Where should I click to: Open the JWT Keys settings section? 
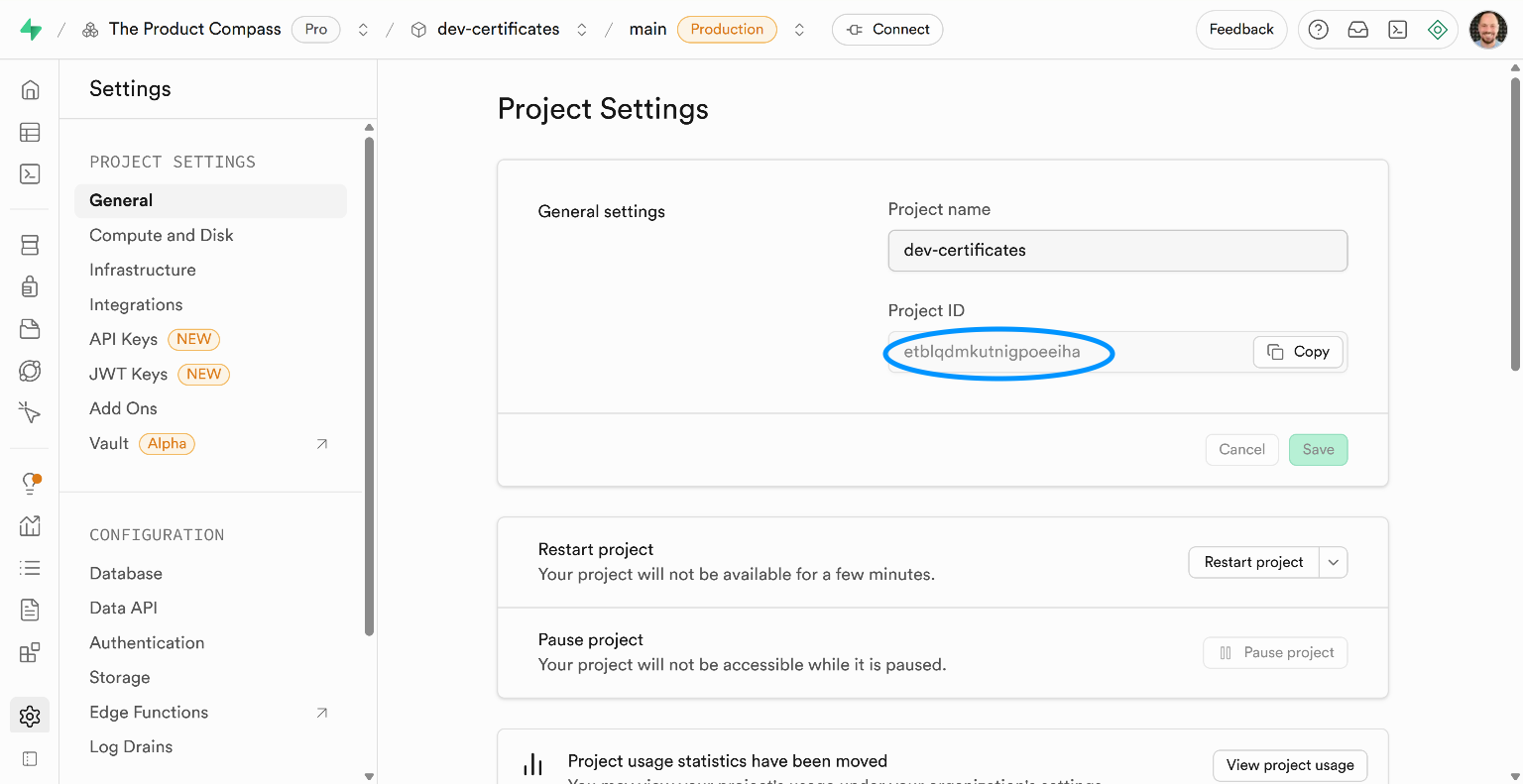[128, 374]
